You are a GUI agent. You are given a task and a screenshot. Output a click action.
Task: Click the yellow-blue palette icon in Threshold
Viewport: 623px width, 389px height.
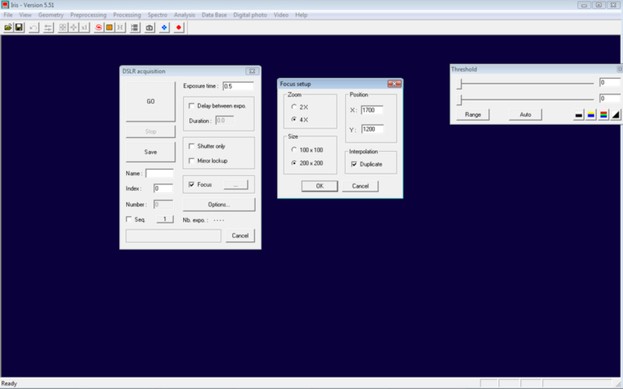[x=591, y=115]
